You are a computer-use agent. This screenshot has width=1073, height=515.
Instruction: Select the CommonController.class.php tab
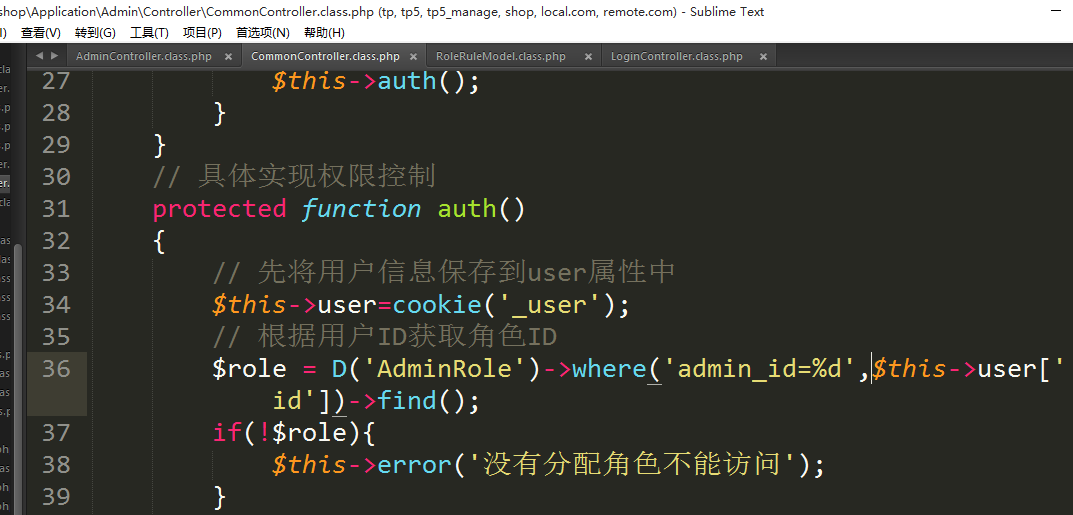coord(324,57)
